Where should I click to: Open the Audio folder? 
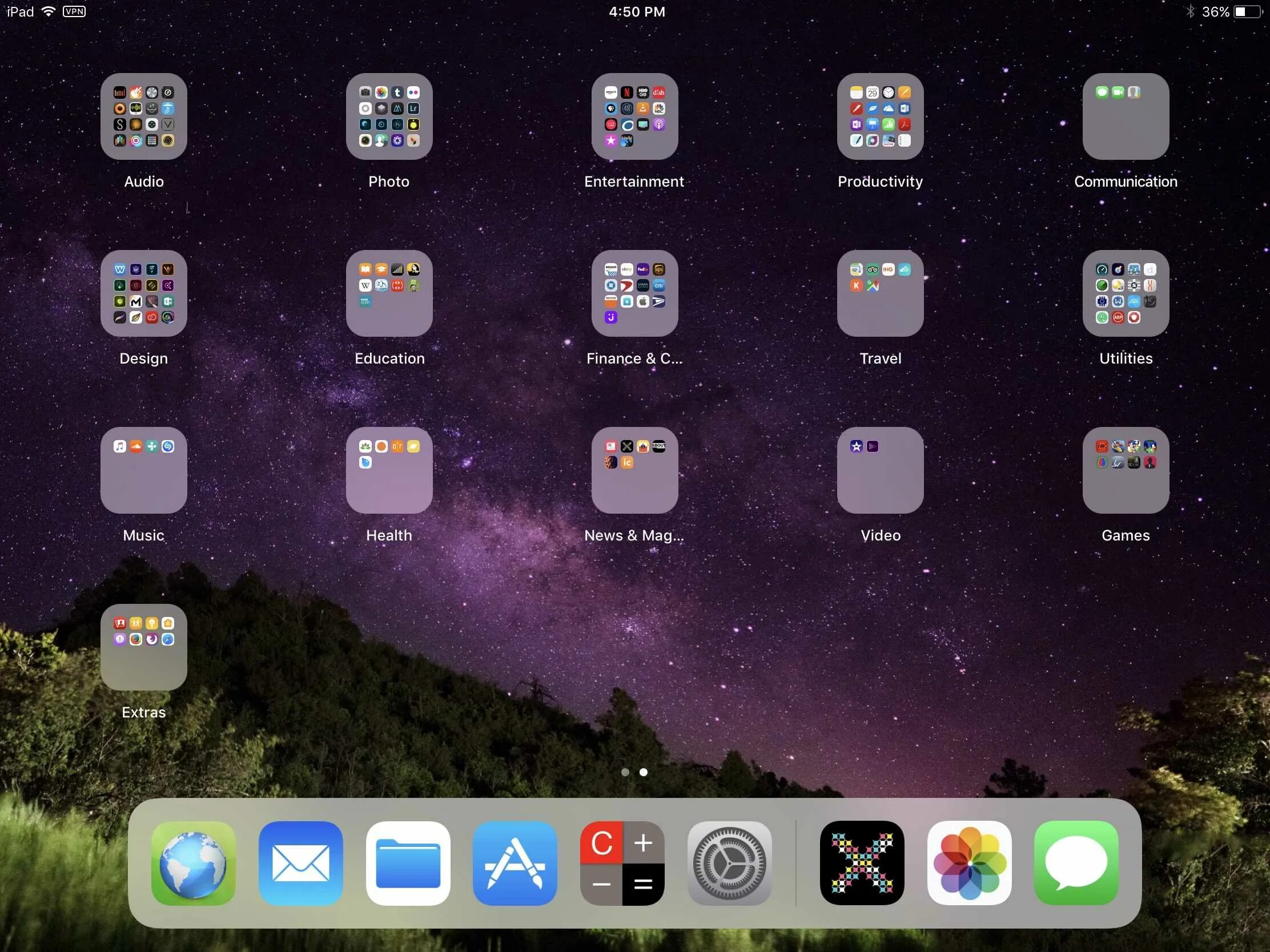click(143, 116)
